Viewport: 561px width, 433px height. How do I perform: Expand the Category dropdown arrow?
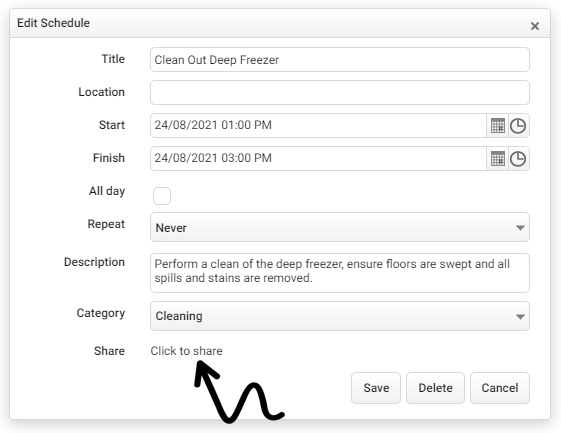(x=520, y=316)
